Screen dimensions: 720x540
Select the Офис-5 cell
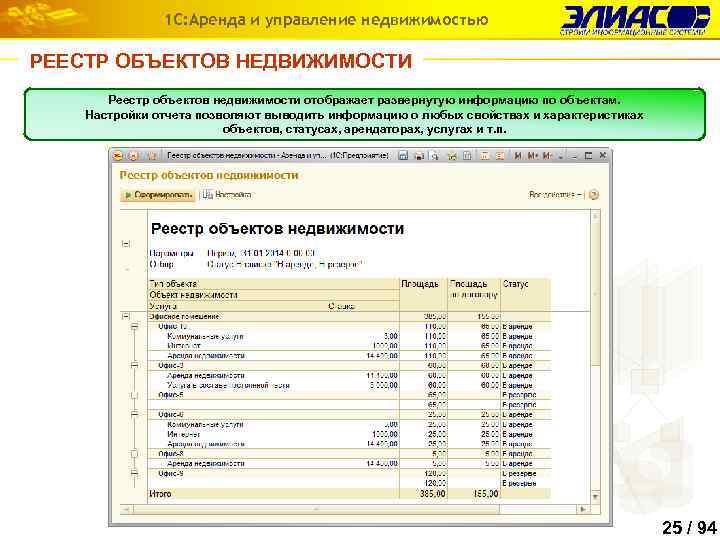(x=274, y=395)
